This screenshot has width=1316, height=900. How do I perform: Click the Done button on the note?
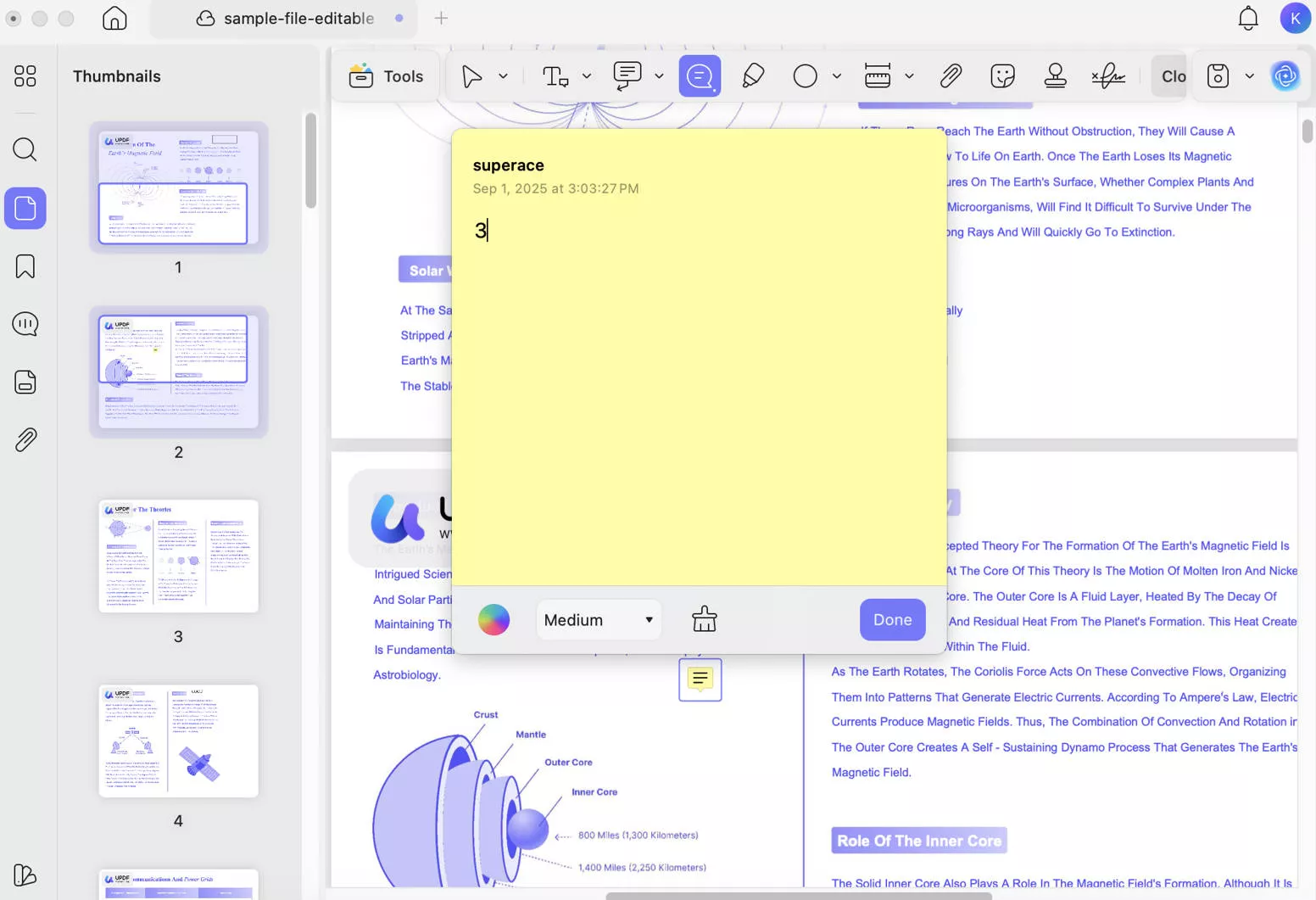(892, 619)
